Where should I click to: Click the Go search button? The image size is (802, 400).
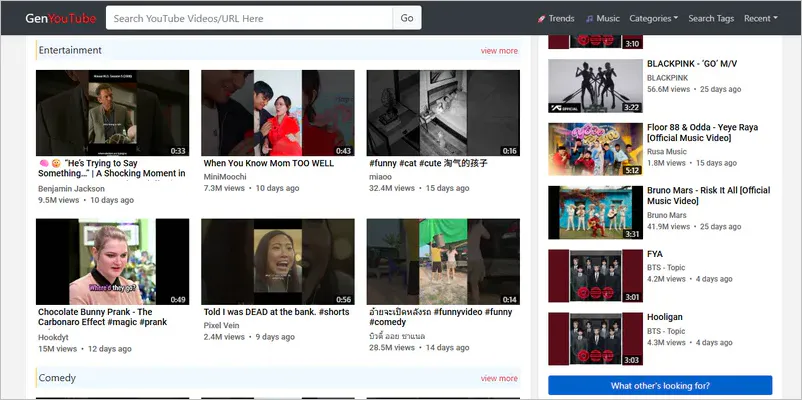(x=407, y=18)
